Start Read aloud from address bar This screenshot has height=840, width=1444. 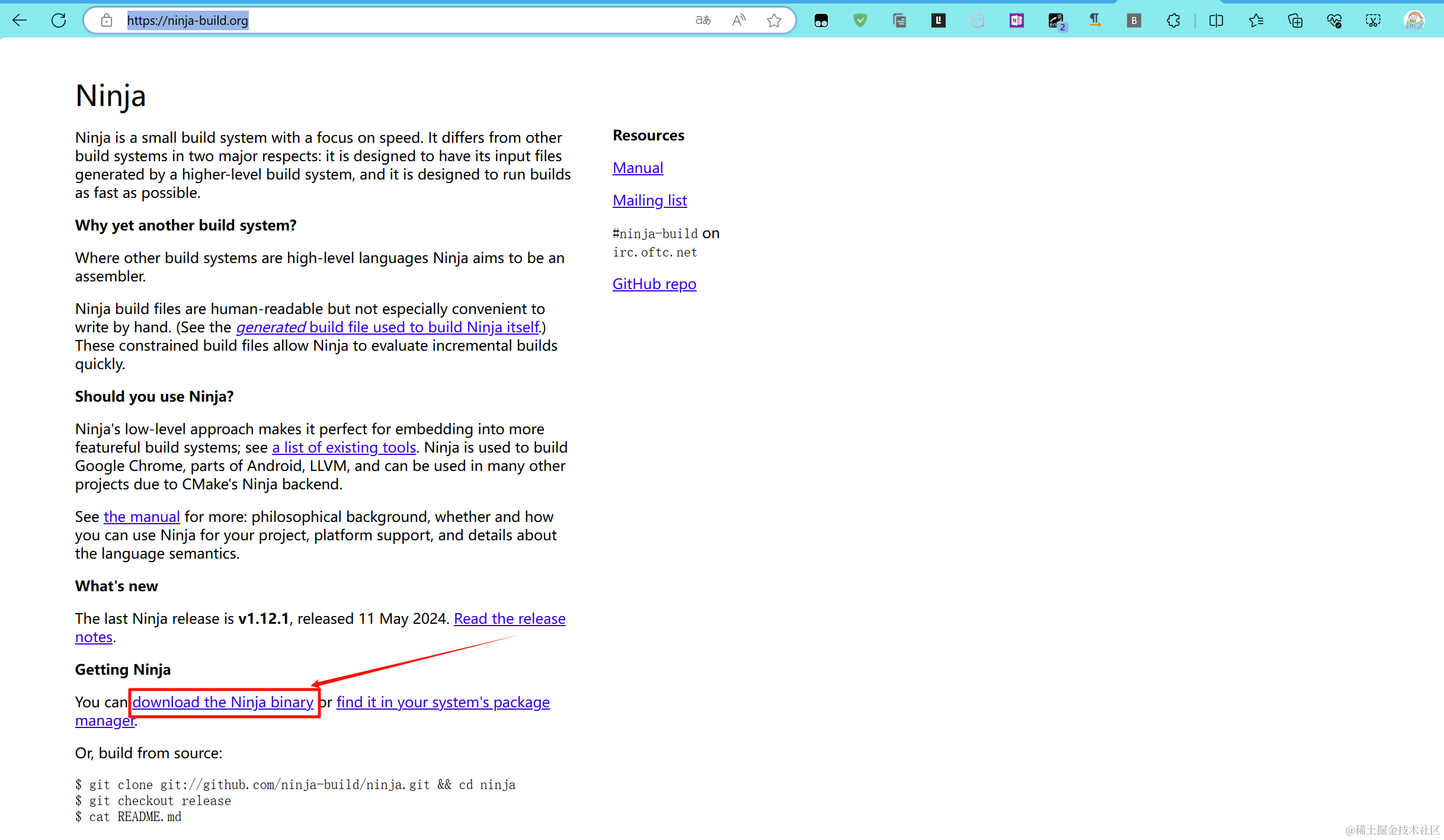(738, 21)
